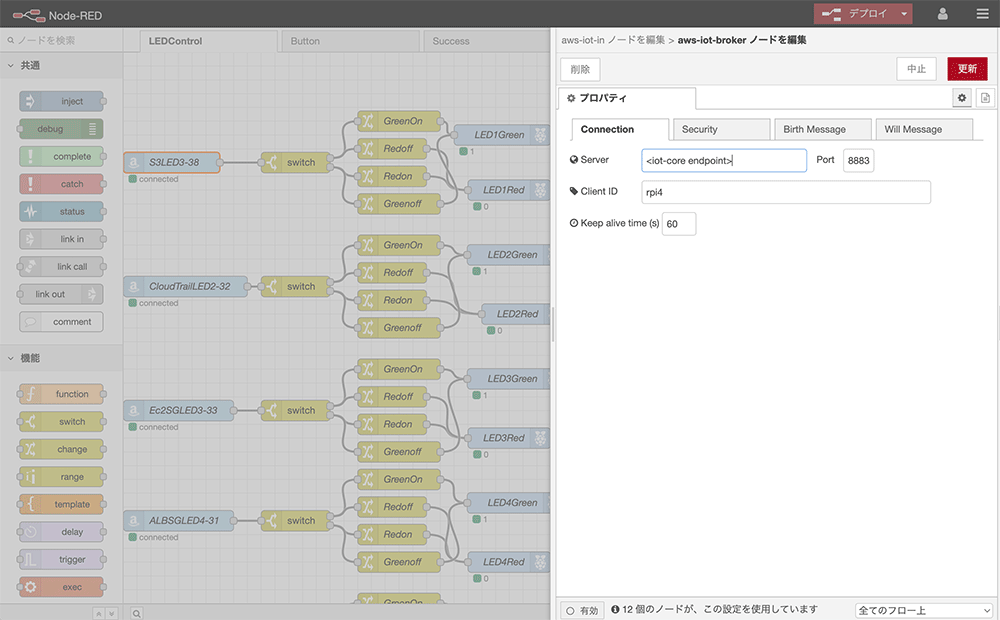
Task: Click the Server endpoint input field
Action: point(724,160)
